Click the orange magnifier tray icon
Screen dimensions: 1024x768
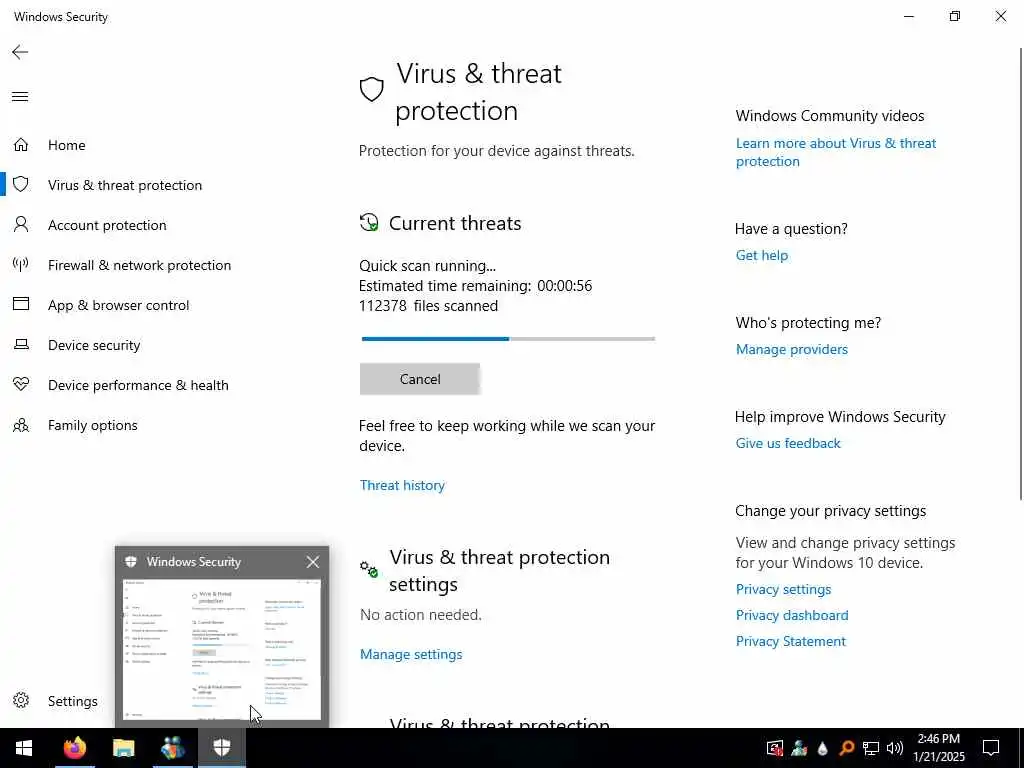(x=846, y=748)
